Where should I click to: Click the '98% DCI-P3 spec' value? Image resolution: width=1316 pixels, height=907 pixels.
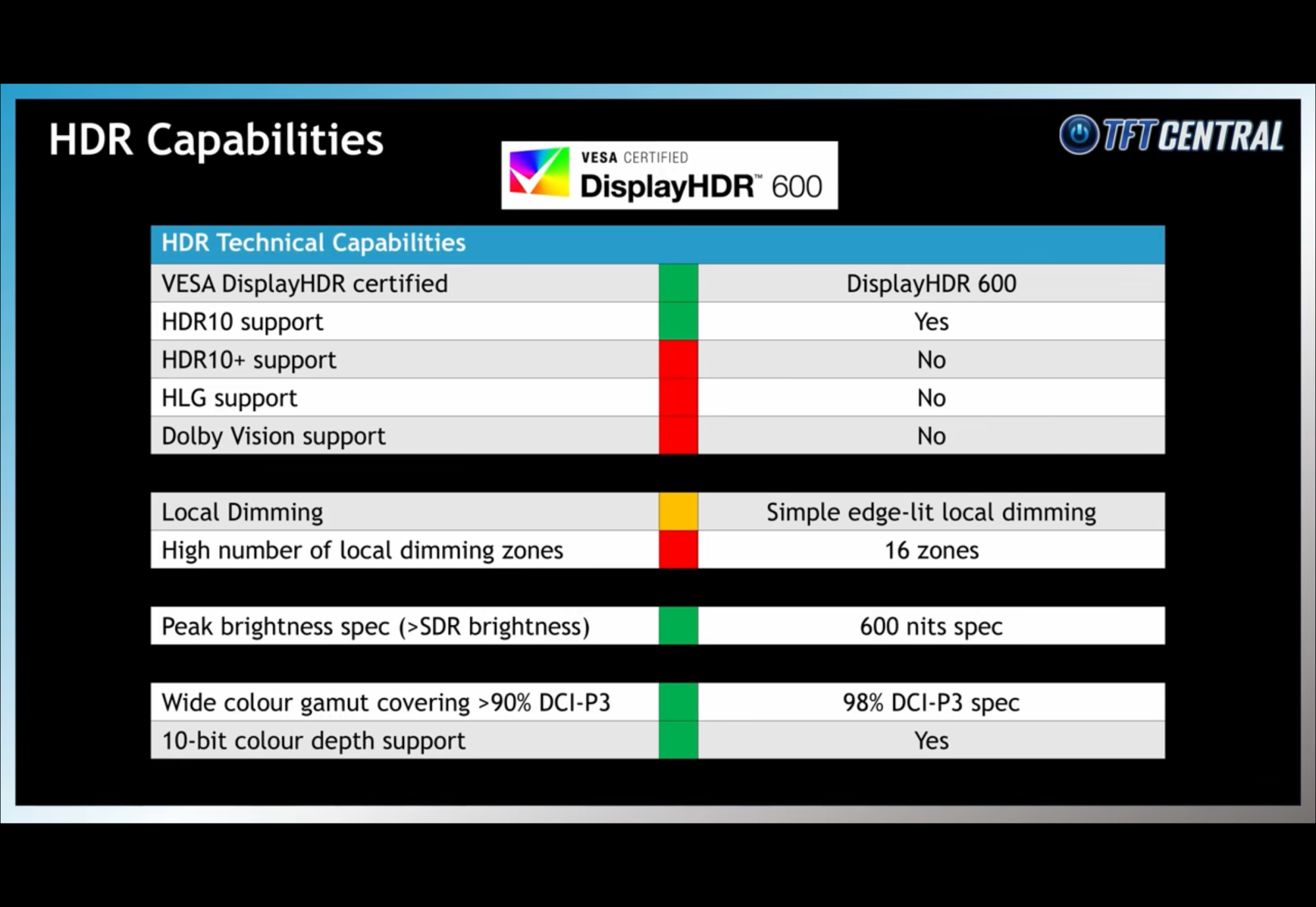[930, 702]
